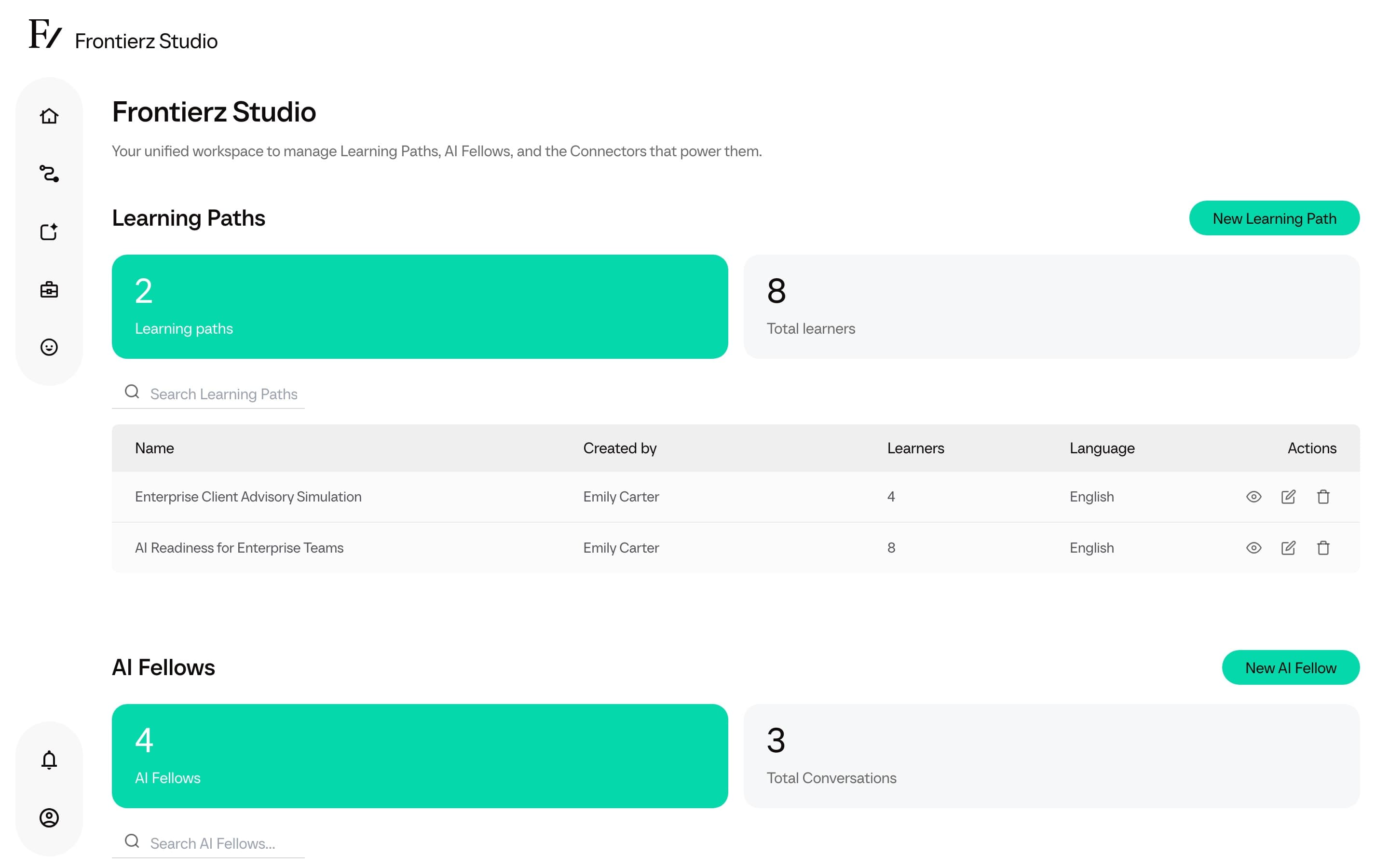Click learners count 8 in AI Readiness row

click(x=891, y=548)
